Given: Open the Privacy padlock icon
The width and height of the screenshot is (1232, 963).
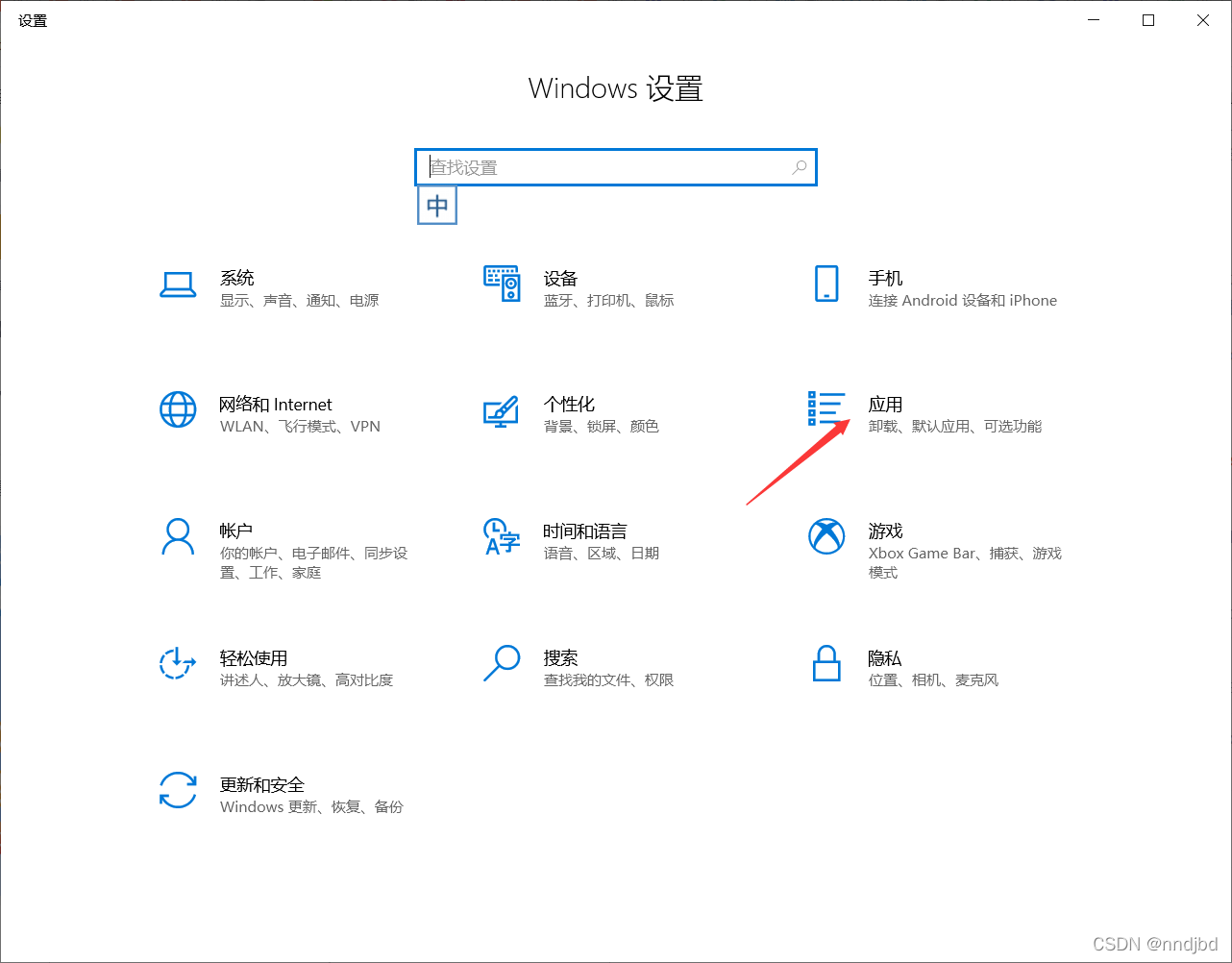Looking at the screenshot, I should 826,663.
